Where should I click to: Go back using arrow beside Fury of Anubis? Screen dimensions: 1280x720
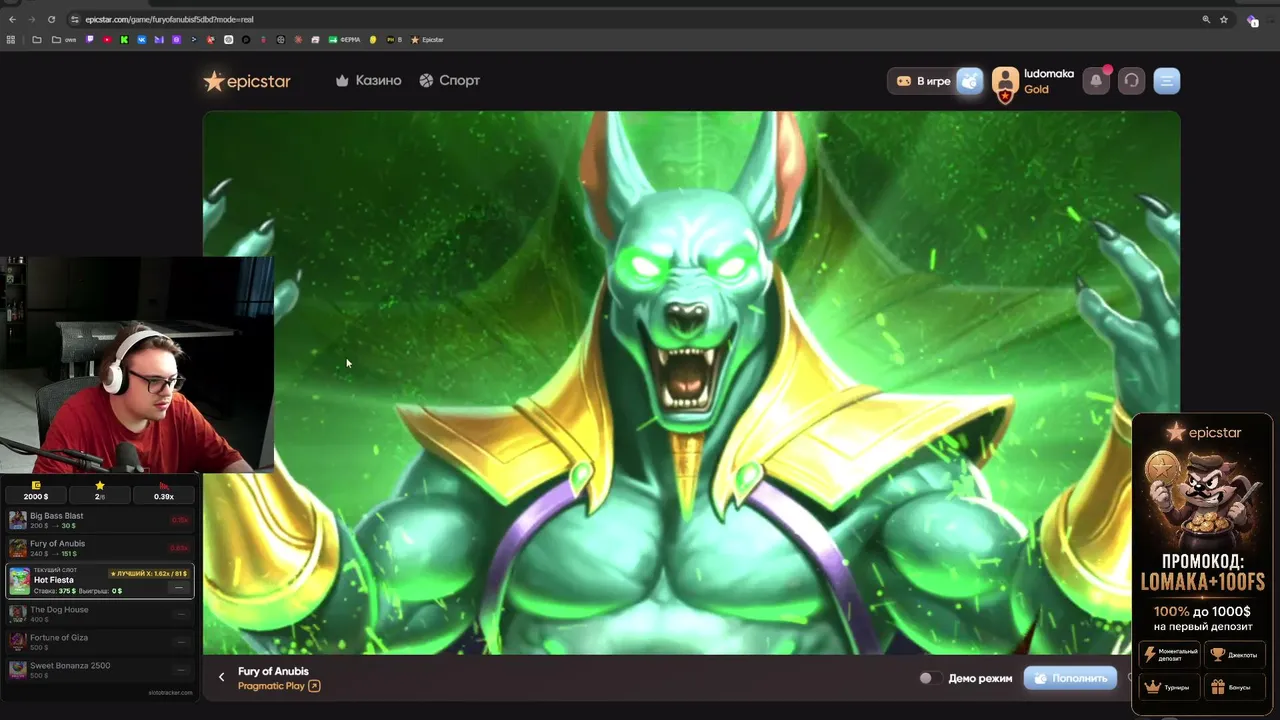point(222,677)
